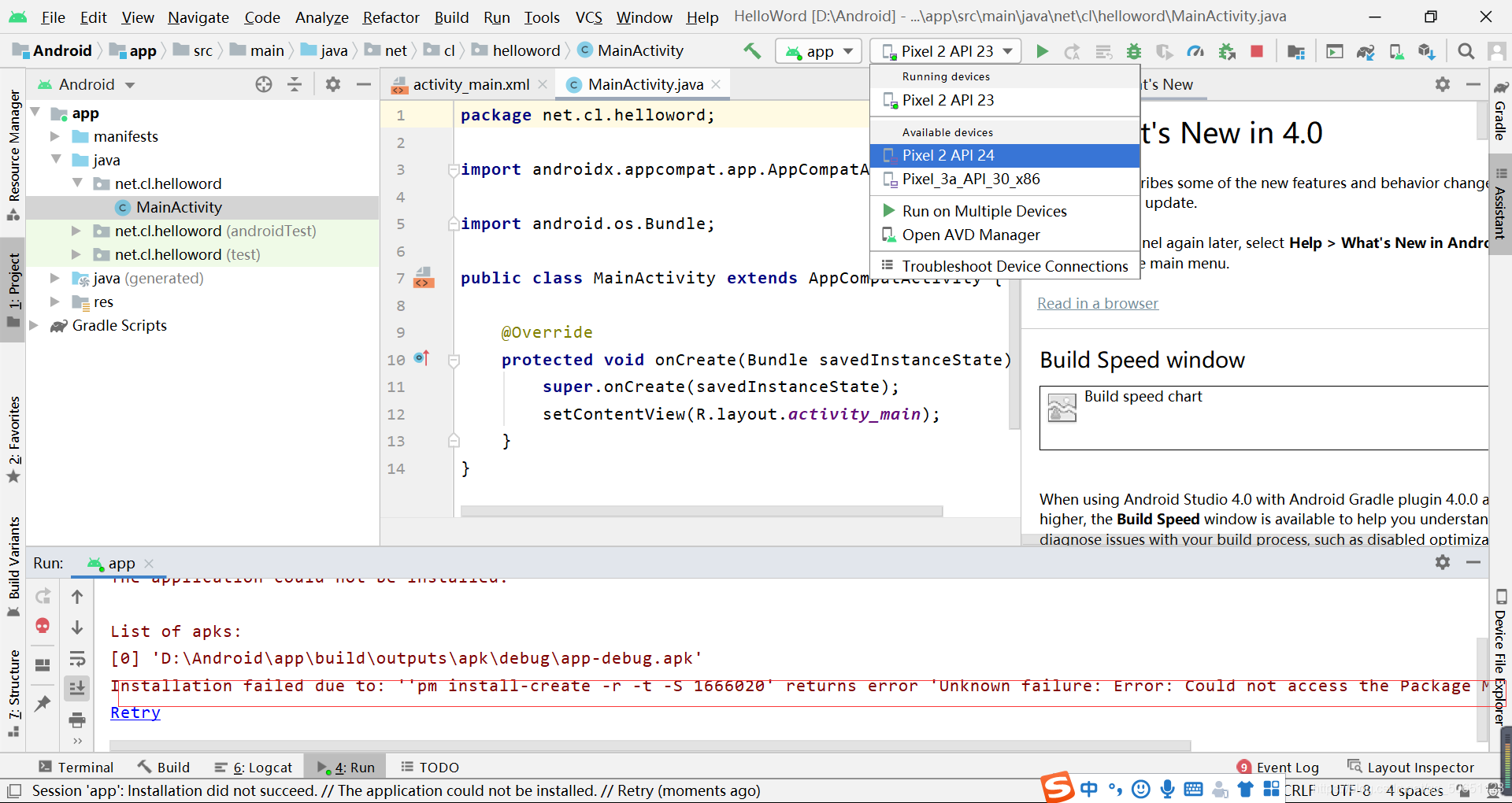This screenshot has width=1512, height=803.
Task: Toggle the Resource Manager side tab
Action: coord(13,154)
